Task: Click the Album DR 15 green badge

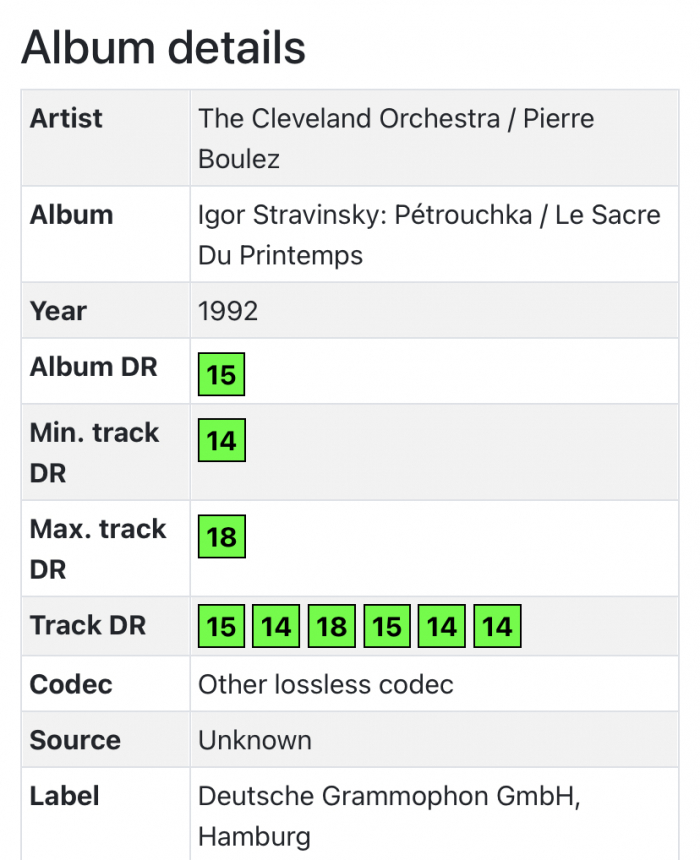Action: tap(221, 375)
